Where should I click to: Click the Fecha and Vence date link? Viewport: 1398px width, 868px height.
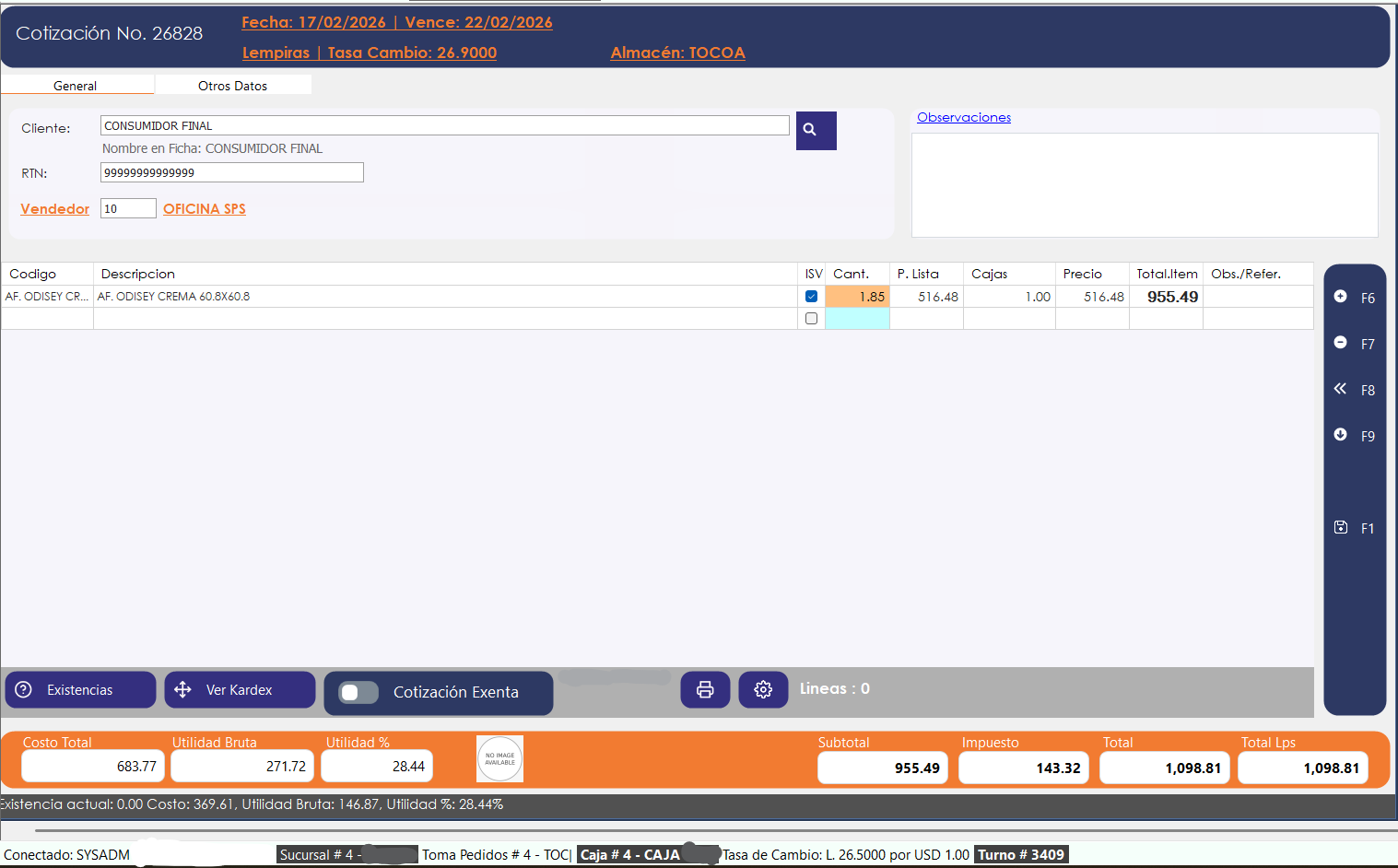[397, 23]
